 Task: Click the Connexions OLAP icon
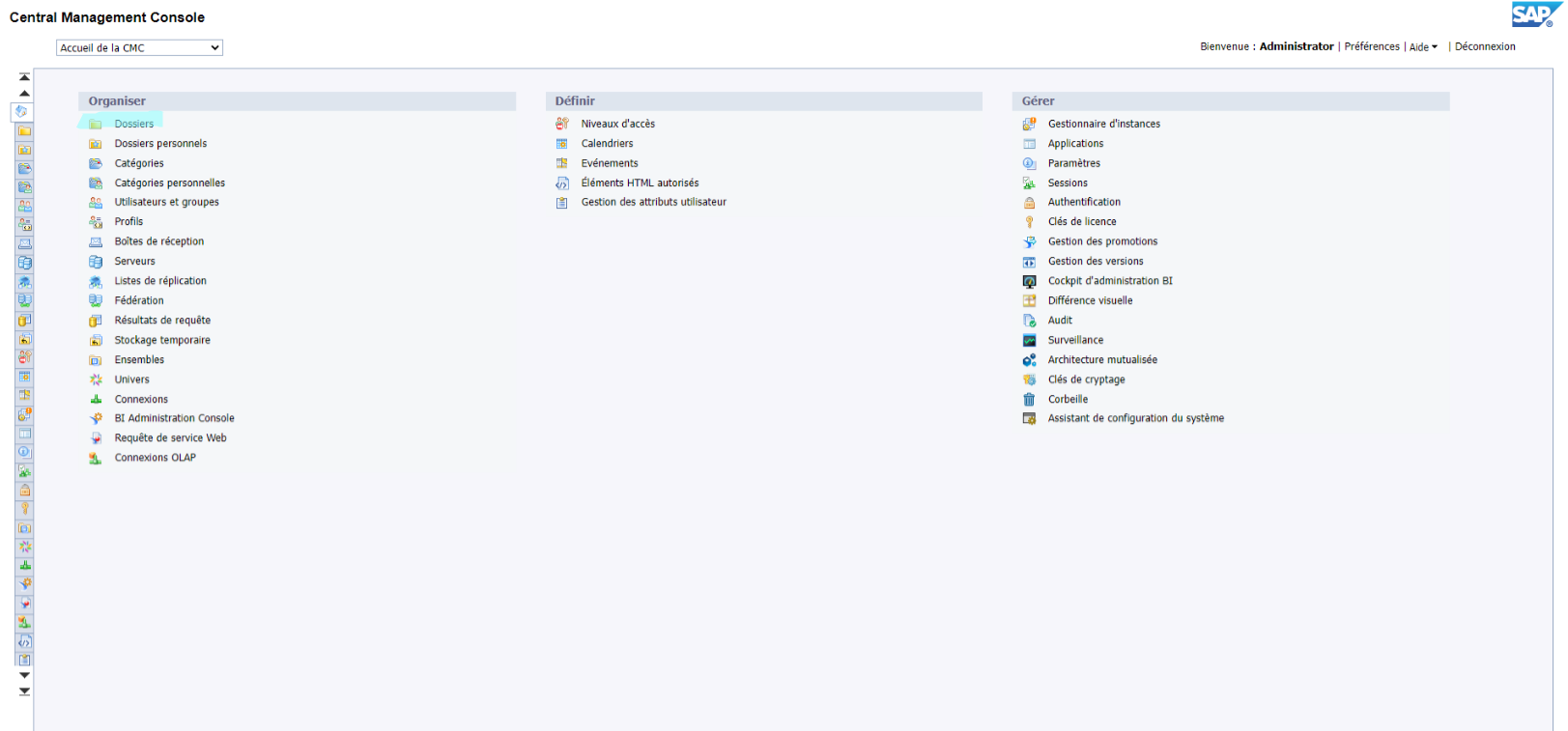[x=96, y=459]
